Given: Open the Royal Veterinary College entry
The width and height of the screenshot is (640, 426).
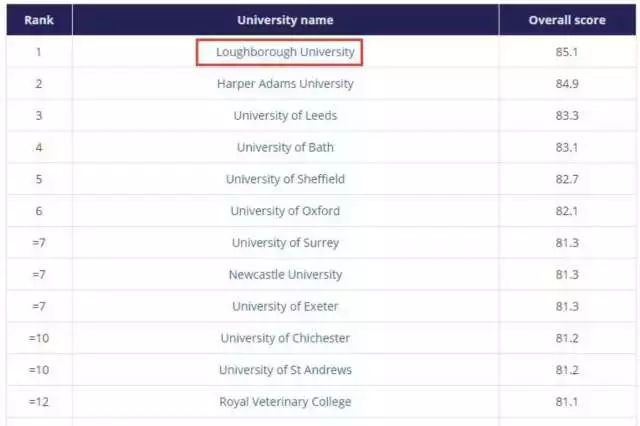Looking at the screenshot, I should click(285, 403).
